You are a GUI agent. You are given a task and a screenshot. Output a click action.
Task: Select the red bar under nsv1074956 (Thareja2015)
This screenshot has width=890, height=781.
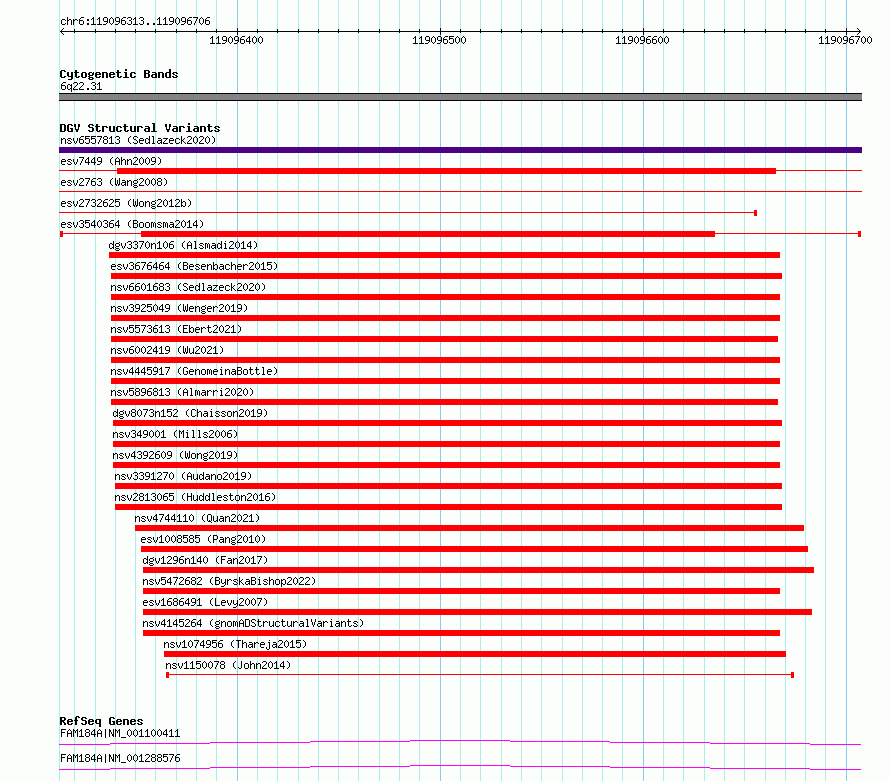[x=475, y=654]
